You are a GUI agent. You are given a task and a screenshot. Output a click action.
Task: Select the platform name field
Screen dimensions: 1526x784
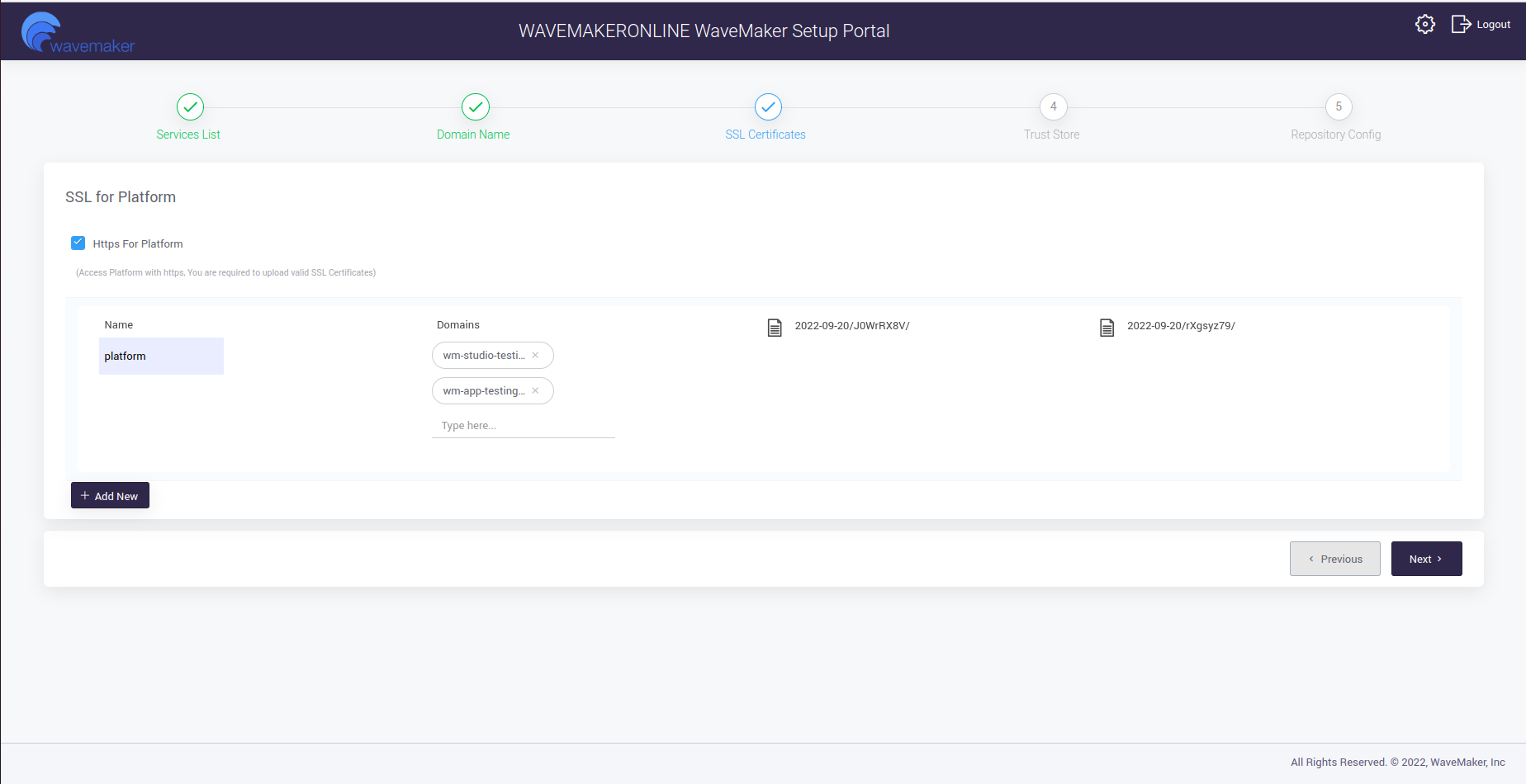coord(161,357)
